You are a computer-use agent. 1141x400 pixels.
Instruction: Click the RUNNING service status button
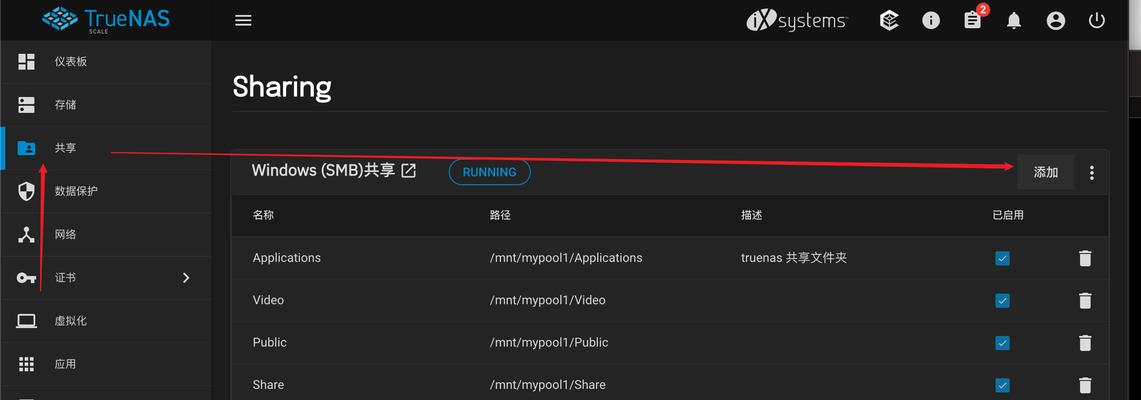pyautogui.click(x=490, y=172)
